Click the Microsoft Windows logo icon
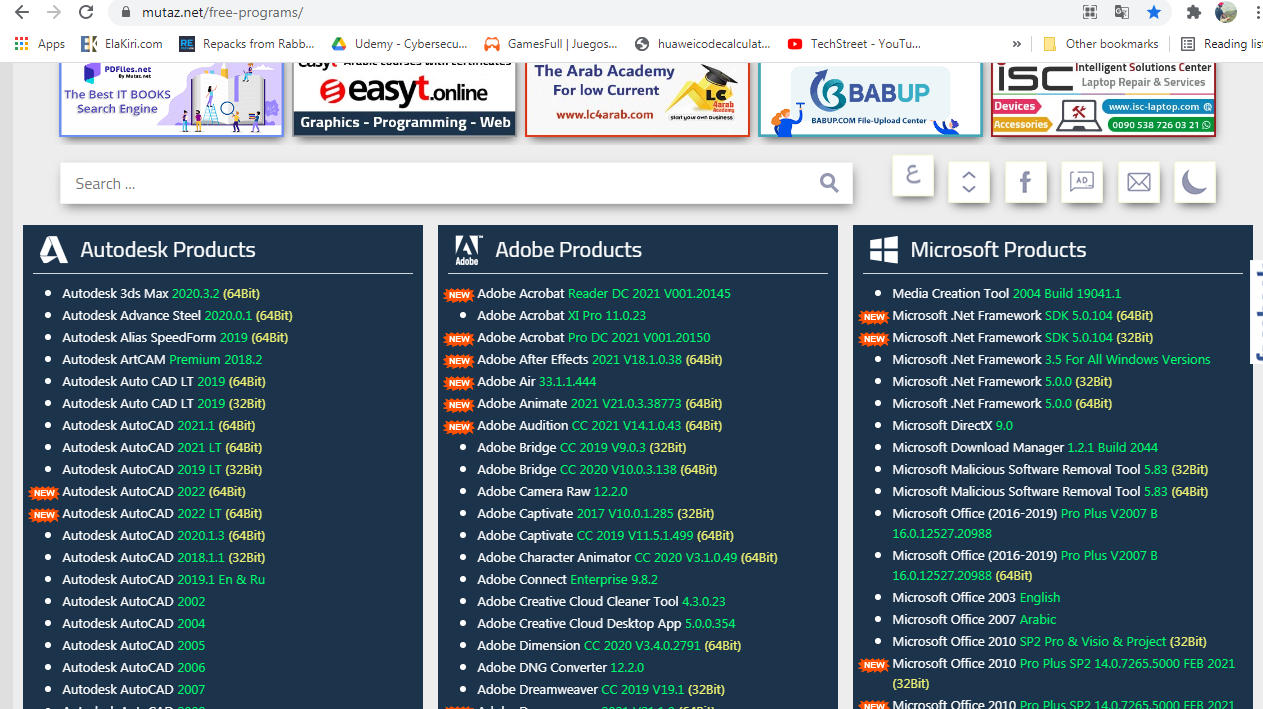This screenshot has width=1263, height=709. [884, 250]
